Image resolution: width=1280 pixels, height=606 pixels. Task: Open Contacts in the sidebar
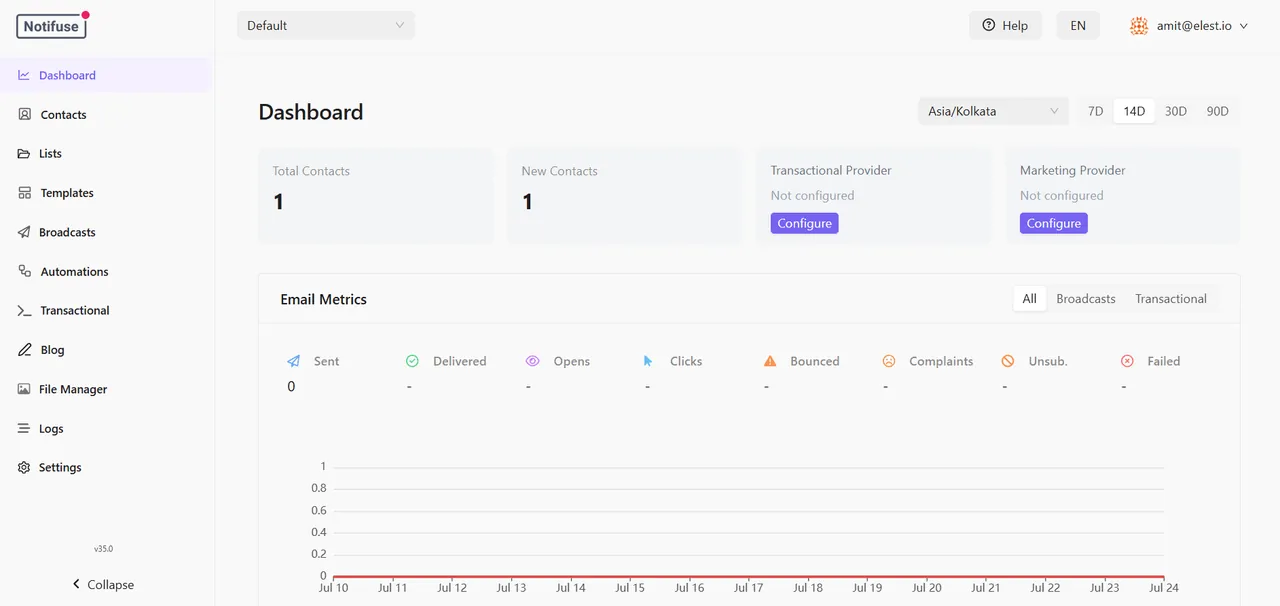105,115
